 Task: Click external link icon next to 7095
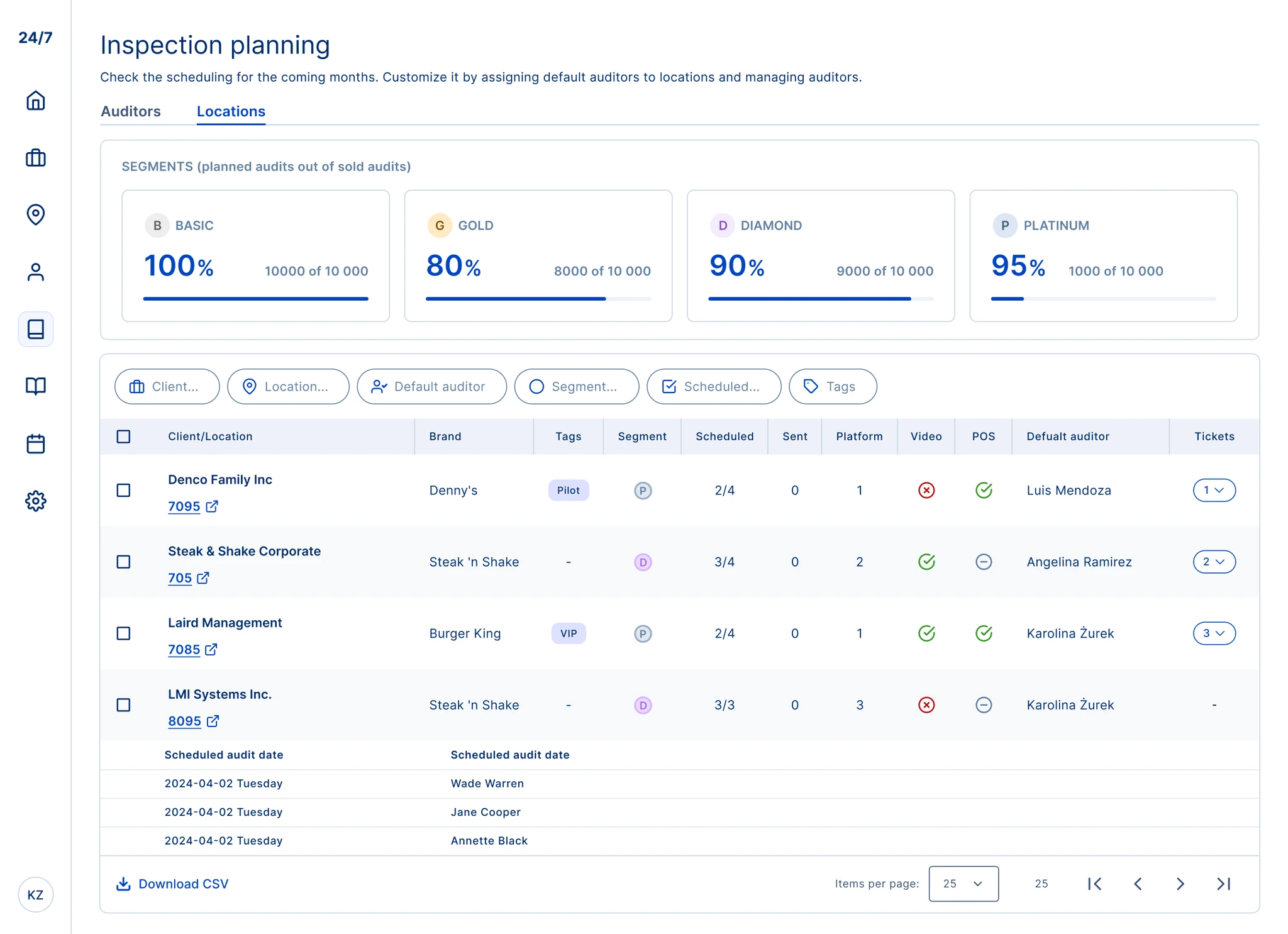212,506
